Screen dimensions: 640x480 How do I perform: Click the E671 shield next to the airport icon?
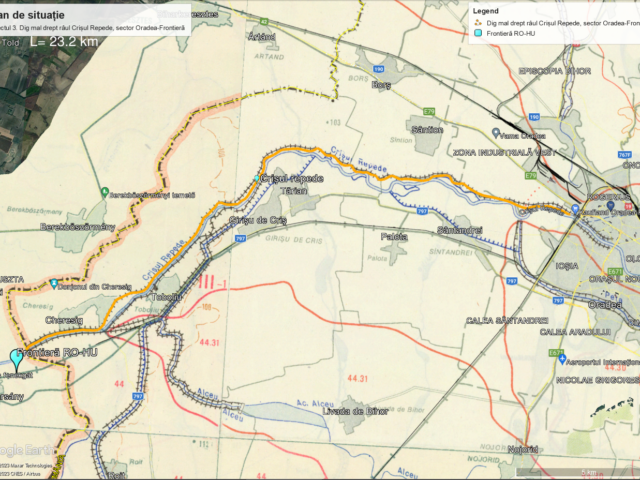[x=556, y=353]
